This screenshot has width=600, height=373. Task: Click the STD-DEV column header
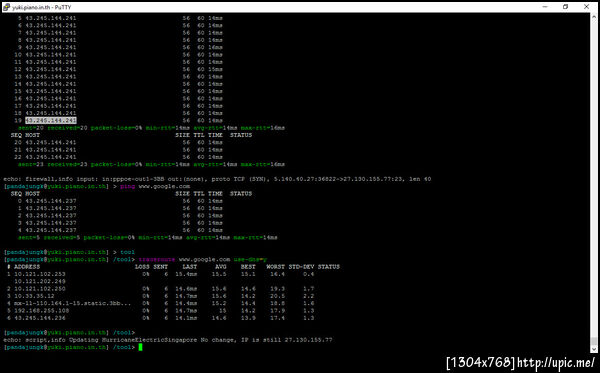(301, 267)
